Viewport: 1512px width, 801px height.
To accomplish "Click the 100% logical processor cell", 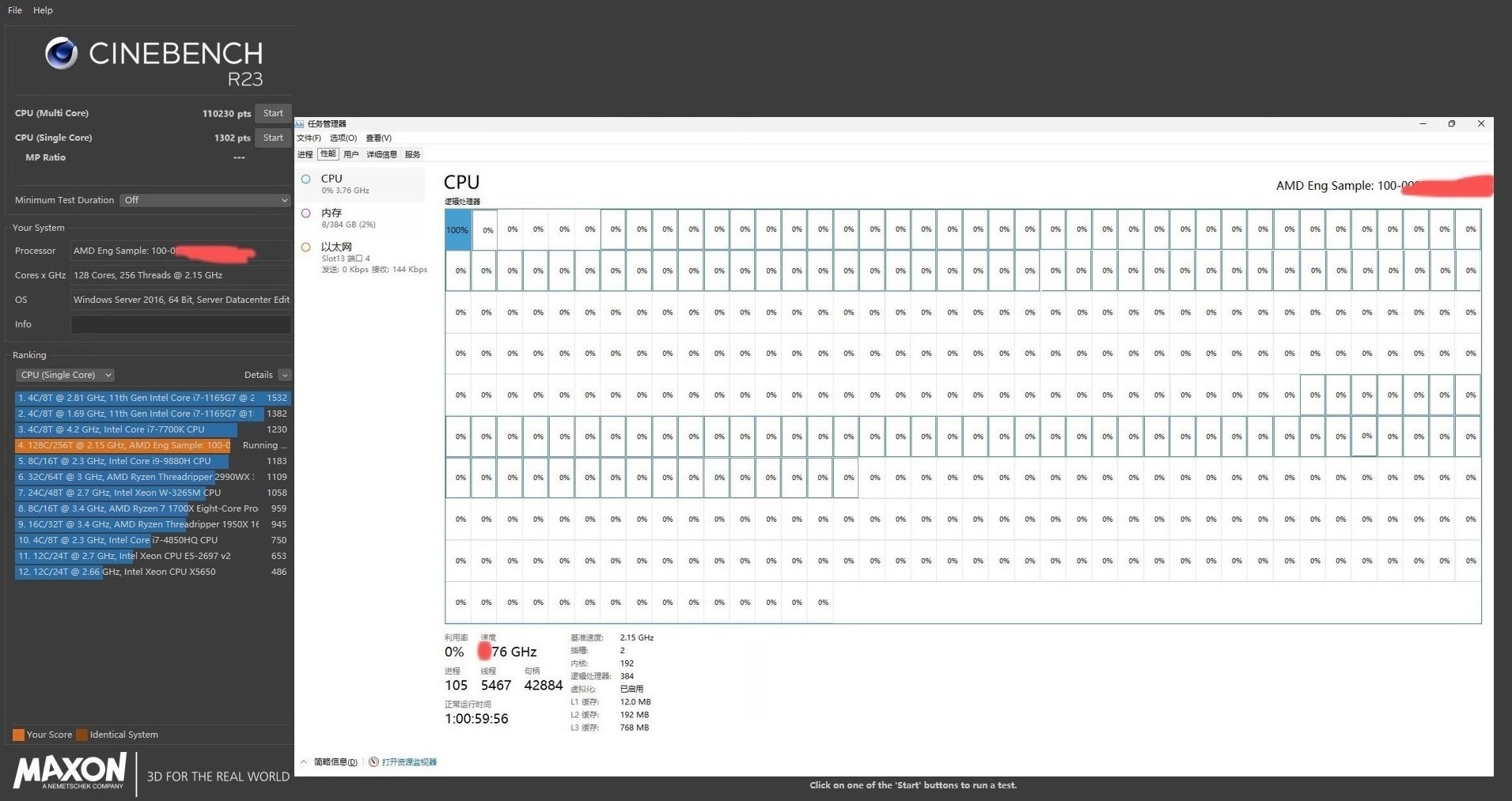I will [458, 230].
